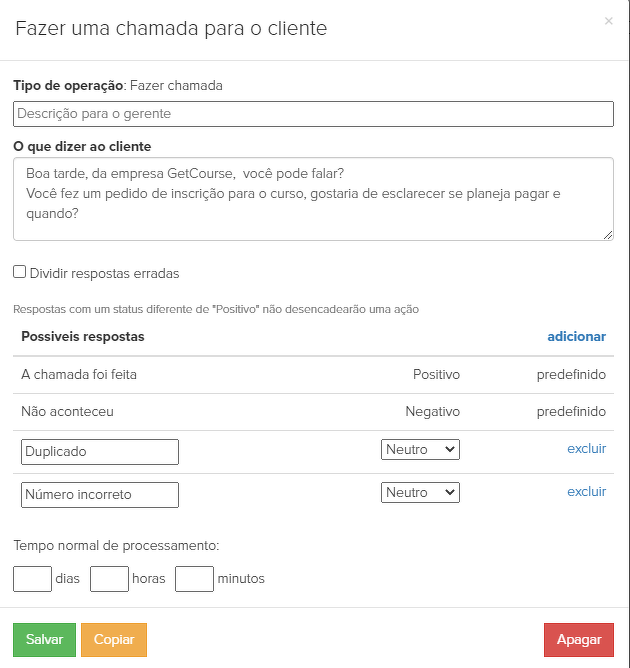Edit the 'Duplicado' response field
Screen dimensions: 630x668
(x=100, y=452)
